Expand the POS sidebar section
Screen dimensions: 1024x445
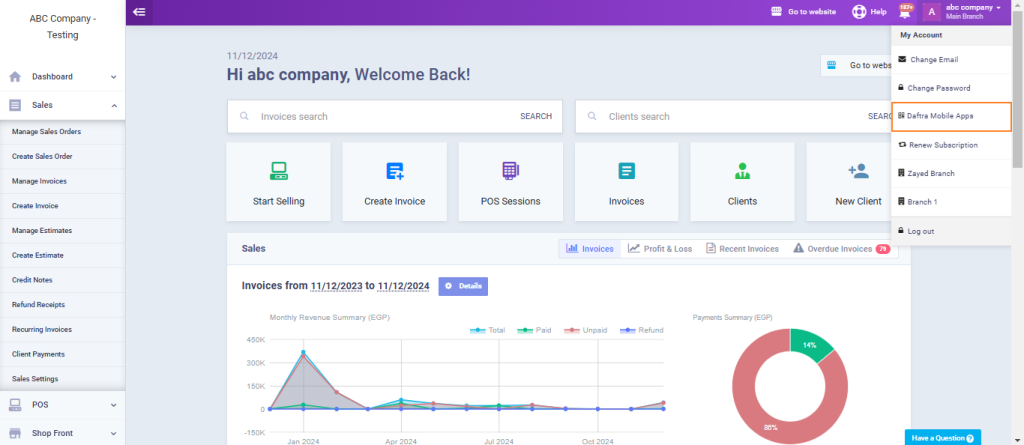63,404
